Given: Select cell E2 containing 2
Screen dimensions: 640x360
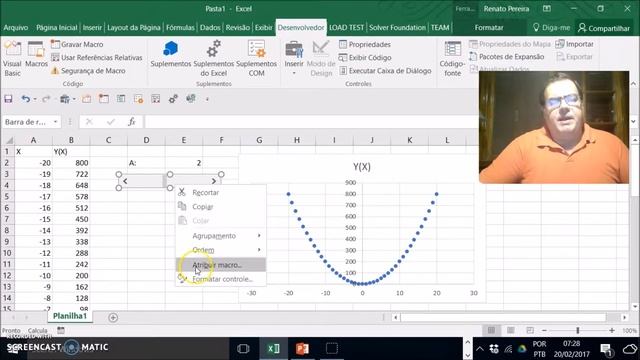Looking at the screenshot, I should point(184,163).
